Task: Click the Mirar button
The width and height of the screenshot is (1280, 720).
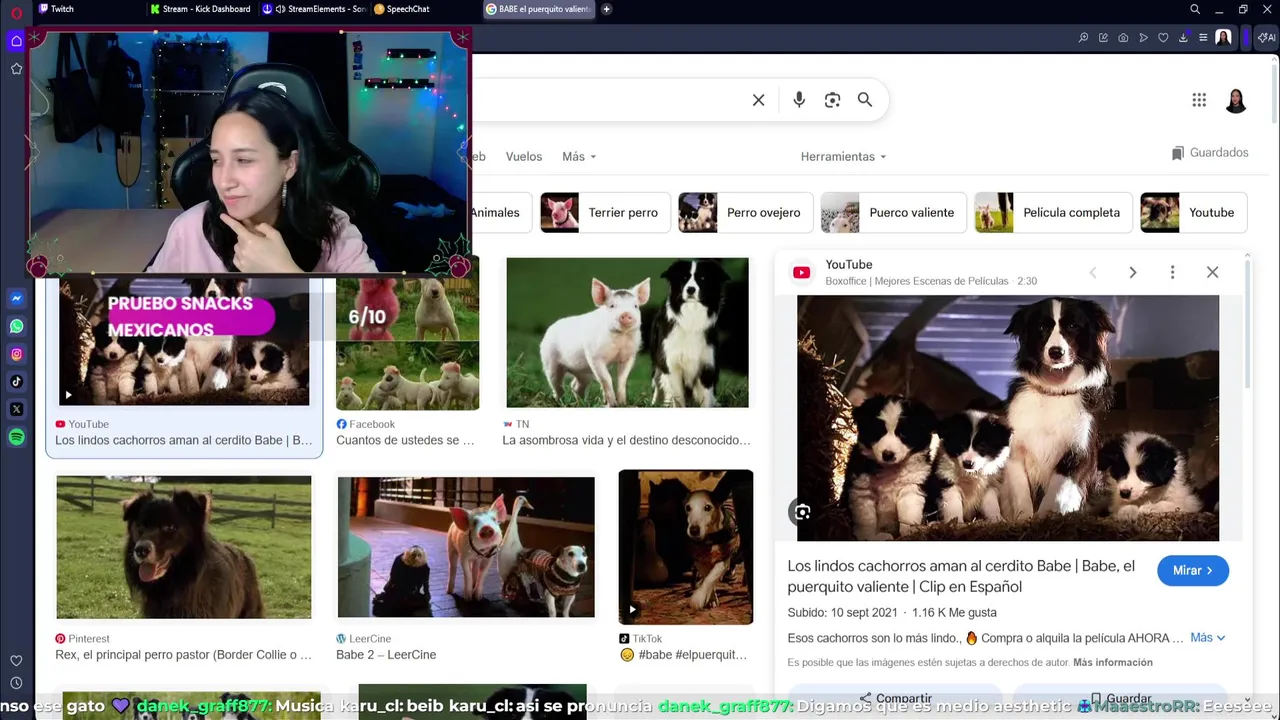Action: click(1193, 570)
